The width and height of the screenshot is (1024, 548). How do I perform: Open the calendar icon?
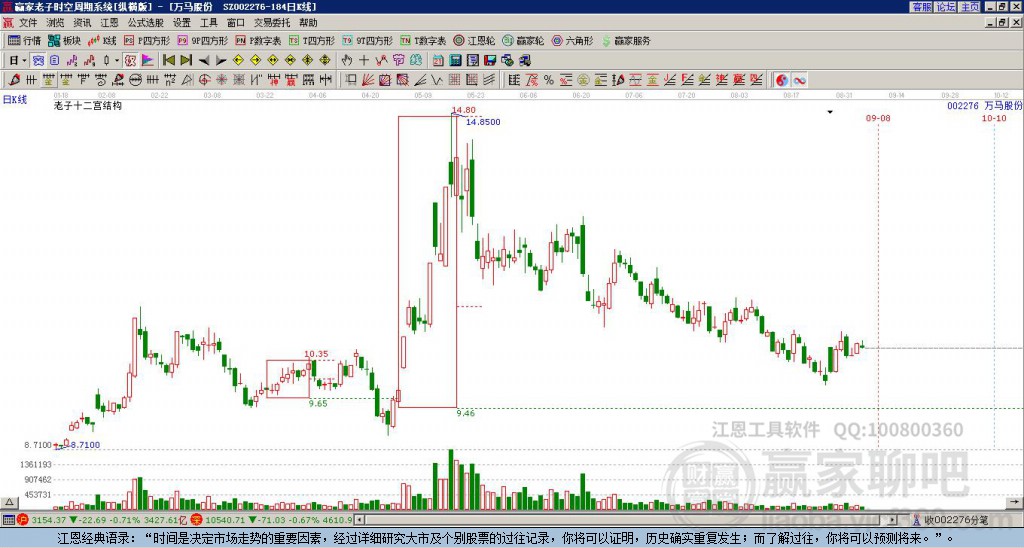[x=438, y=61]
